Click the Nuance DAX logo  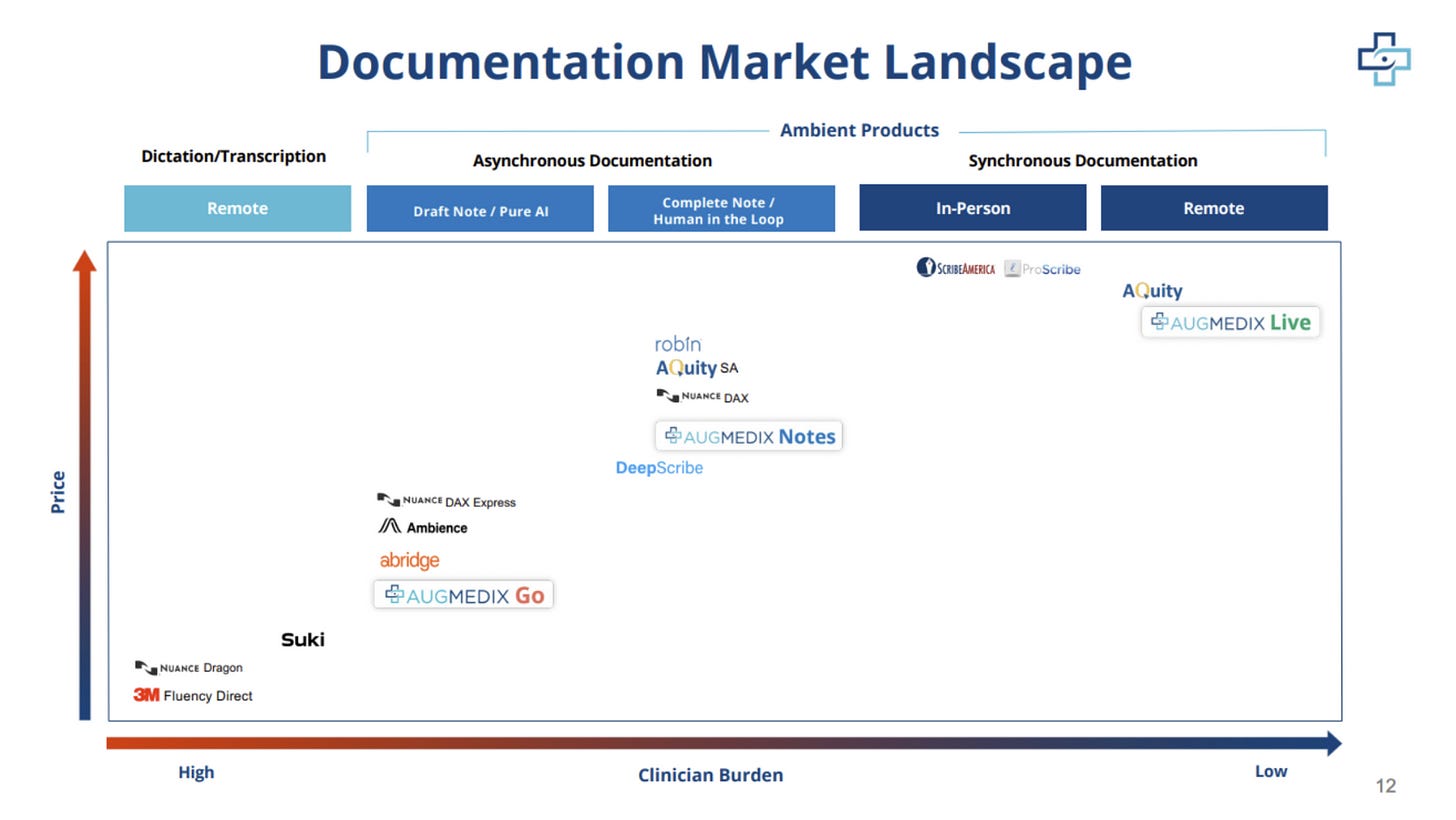(x=702, y=397)
